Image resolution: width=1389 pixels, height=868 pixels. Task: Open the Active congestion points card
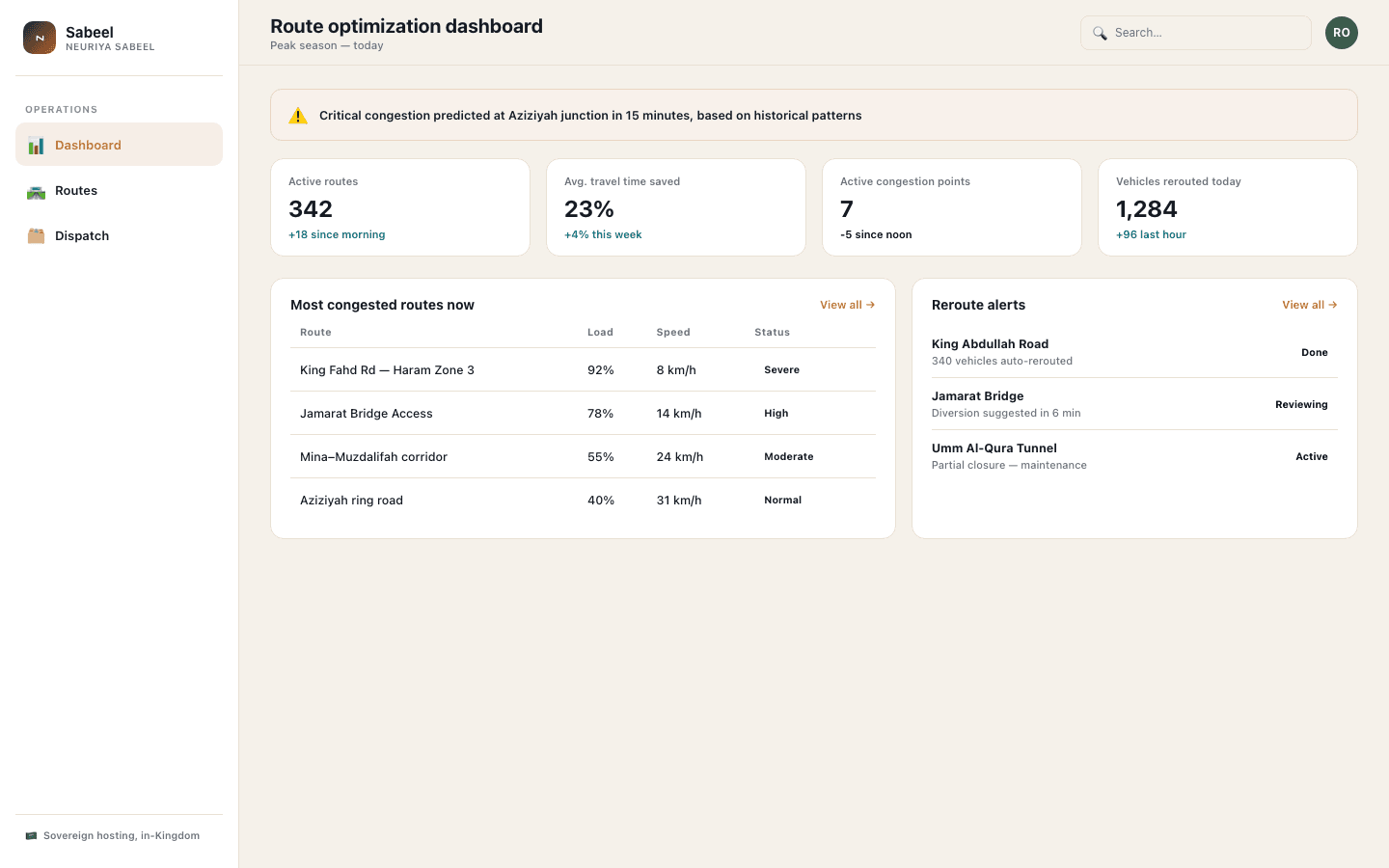tap(952, 207)
